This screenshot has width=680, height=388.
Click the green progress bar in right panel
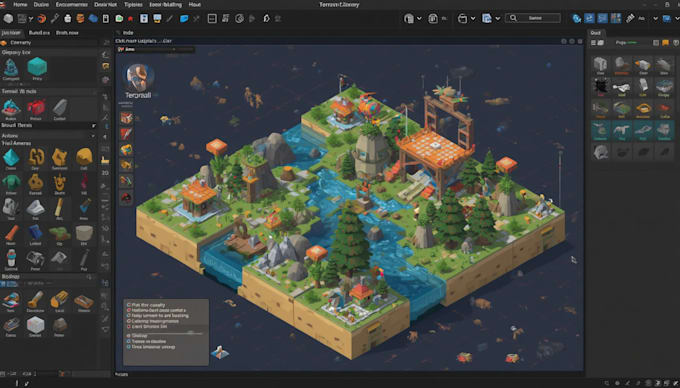point(632,42)
